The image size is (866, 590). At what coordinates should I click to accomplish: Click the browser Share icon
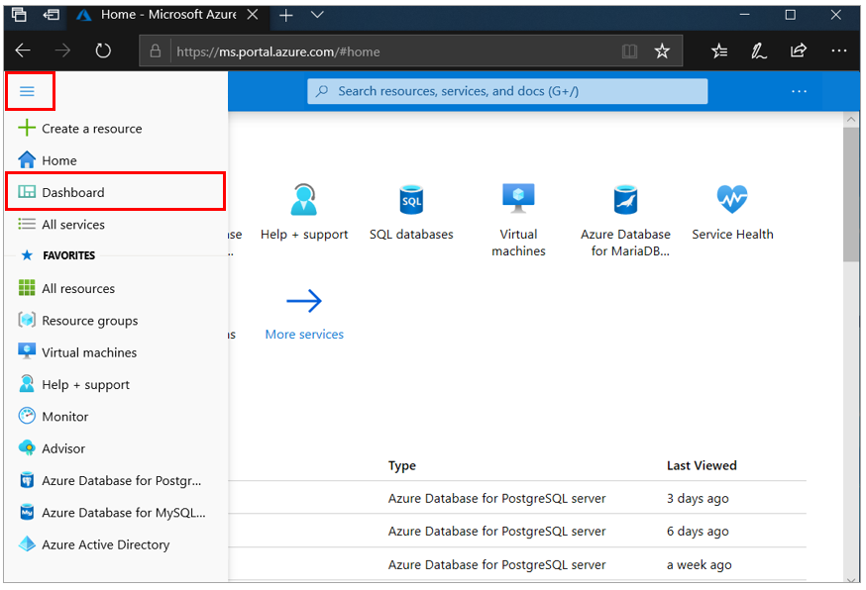pyautogui.click(x=798, y=51)
